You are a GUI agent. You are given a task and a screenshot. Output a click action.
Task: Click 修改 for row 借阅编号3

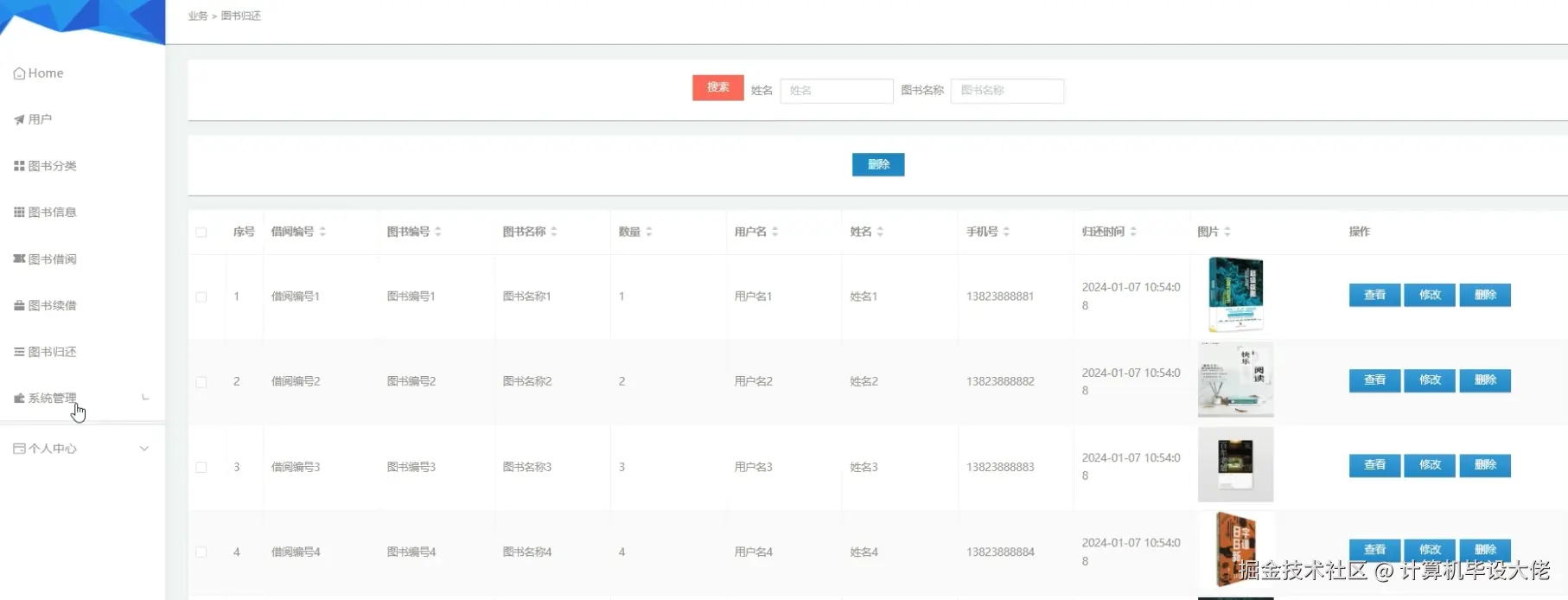point(1430,465)
